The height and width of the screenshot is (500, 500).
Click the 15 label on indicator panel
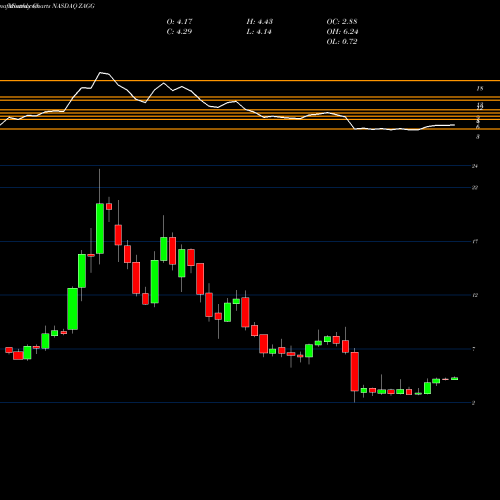(x=480, y=89)
